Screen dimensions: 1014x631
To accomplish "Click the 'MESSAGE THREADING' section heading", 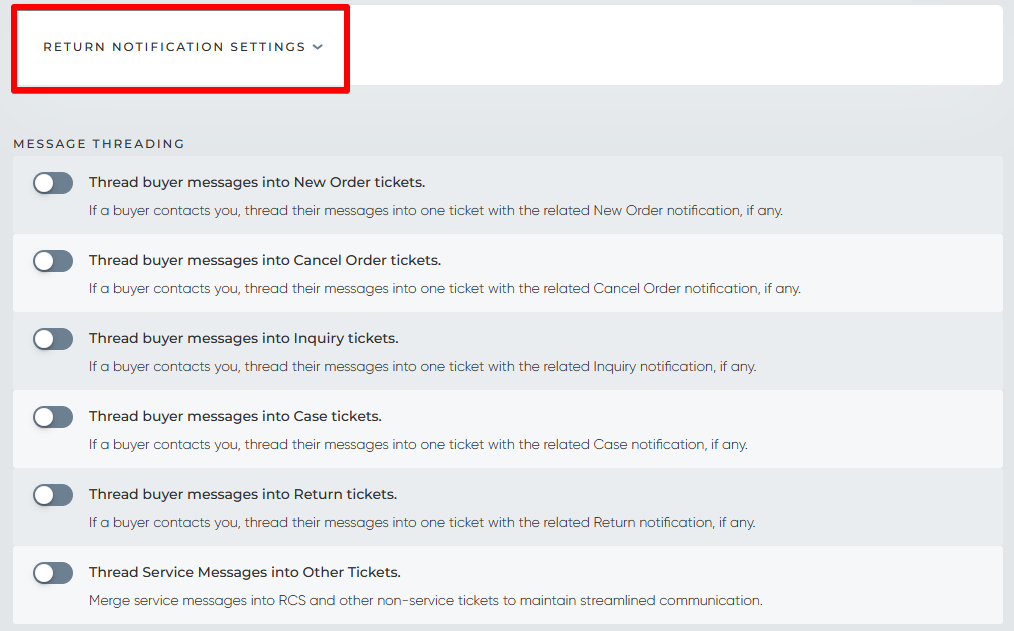I will [x=99, y=144].
